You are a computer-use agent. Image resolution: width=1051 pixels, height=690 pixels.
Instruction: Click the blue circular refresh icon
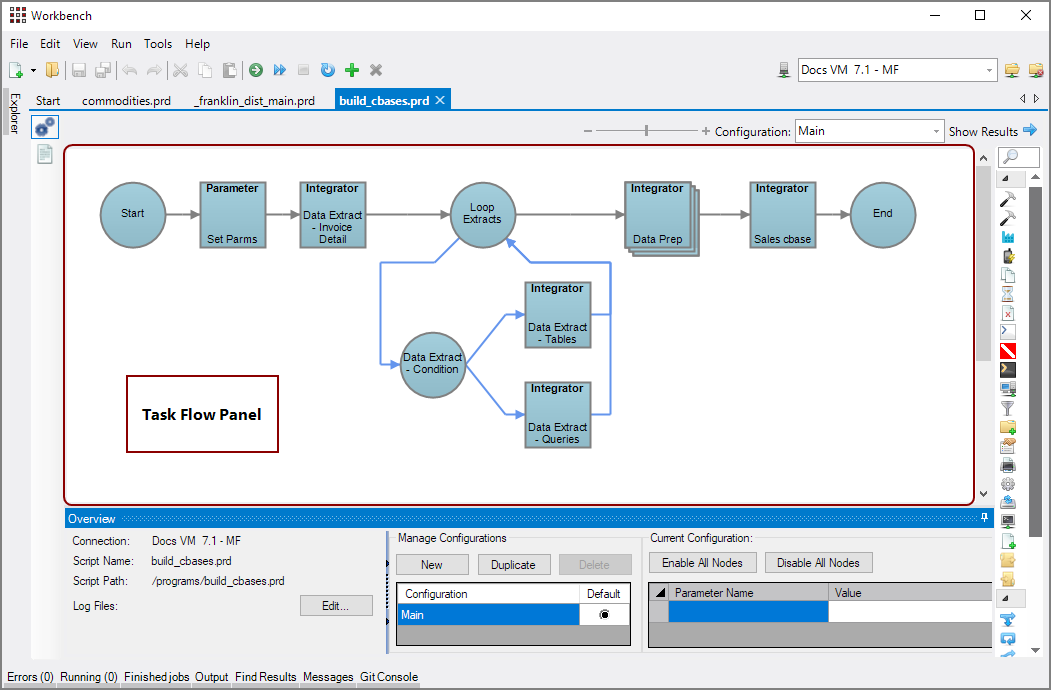tap(327, 70)
